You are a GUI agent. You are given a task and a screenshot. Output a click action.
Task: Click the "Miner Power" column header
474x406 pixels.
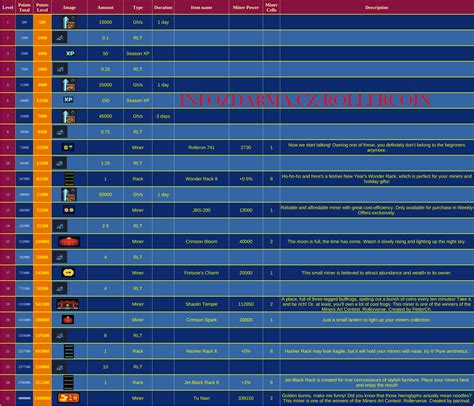246,7
